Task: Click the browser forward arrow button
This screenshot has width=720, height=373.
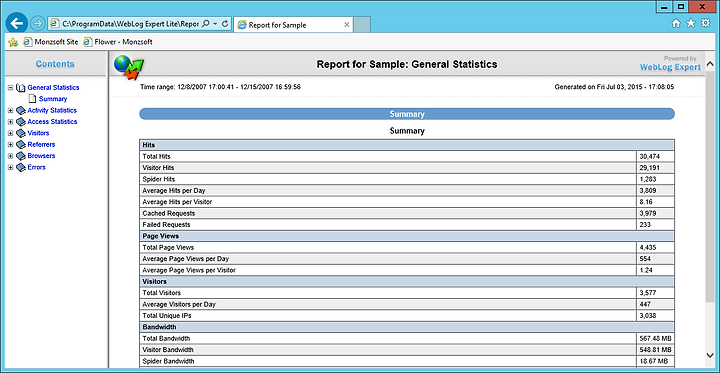Action: pyautogui.click(x=38, y=23)
